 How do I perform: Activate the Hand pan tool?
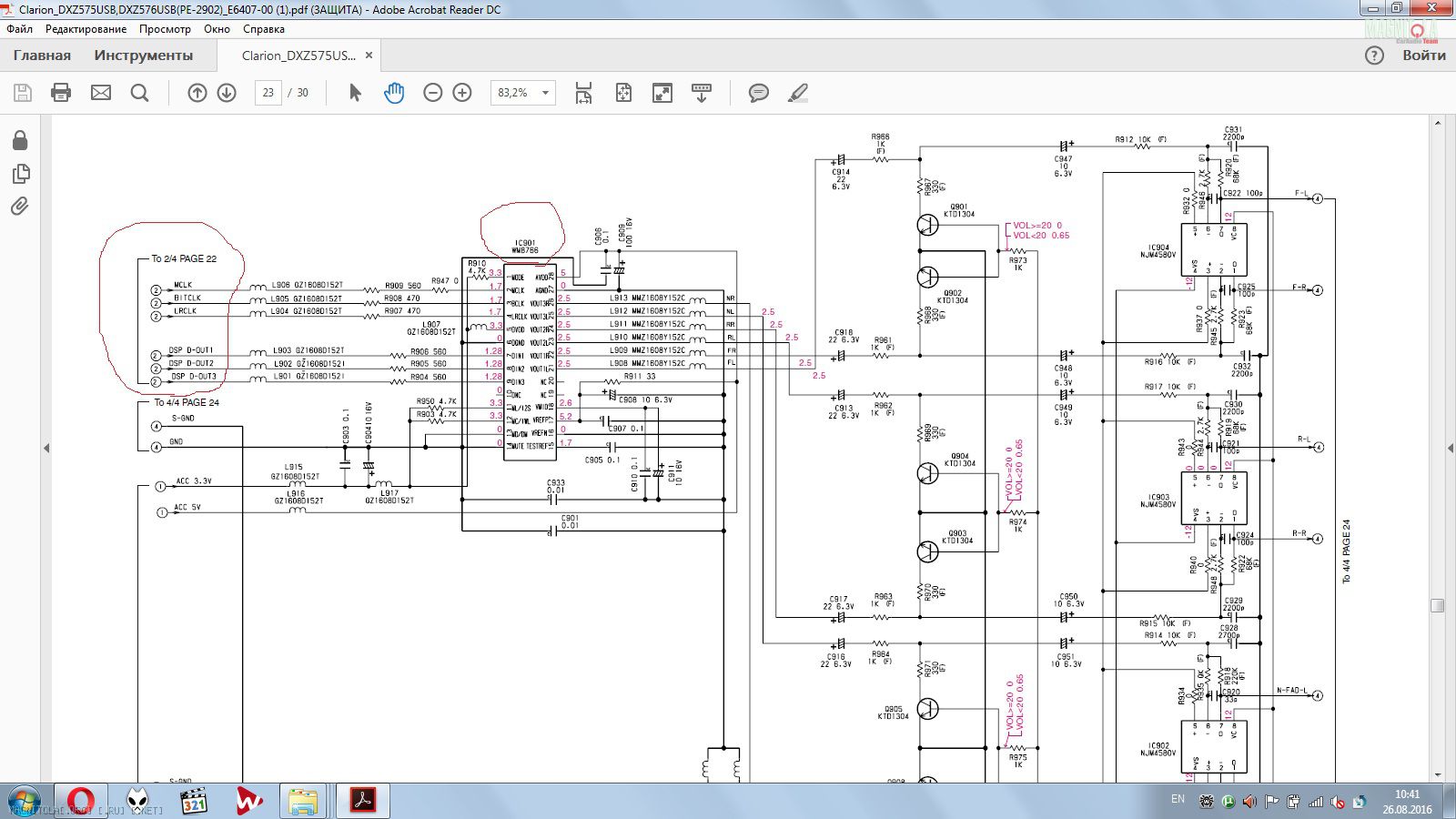(394, 93)
